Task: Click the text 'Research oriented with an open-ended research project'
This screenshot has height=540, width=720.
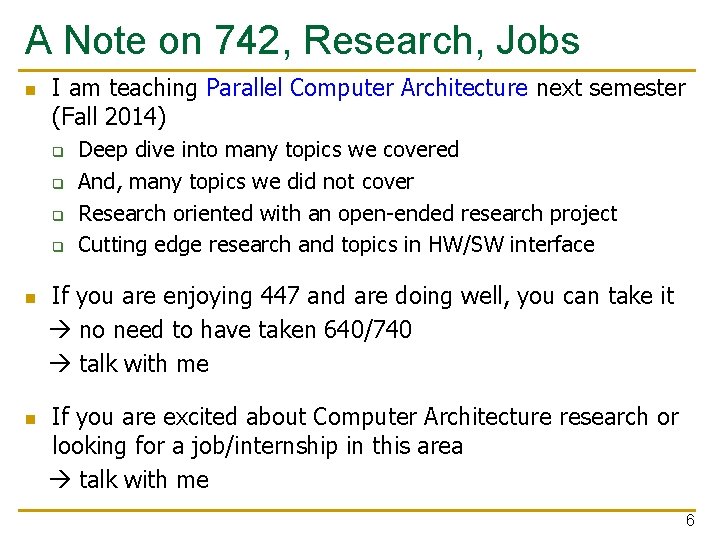Action: (348, 214)
